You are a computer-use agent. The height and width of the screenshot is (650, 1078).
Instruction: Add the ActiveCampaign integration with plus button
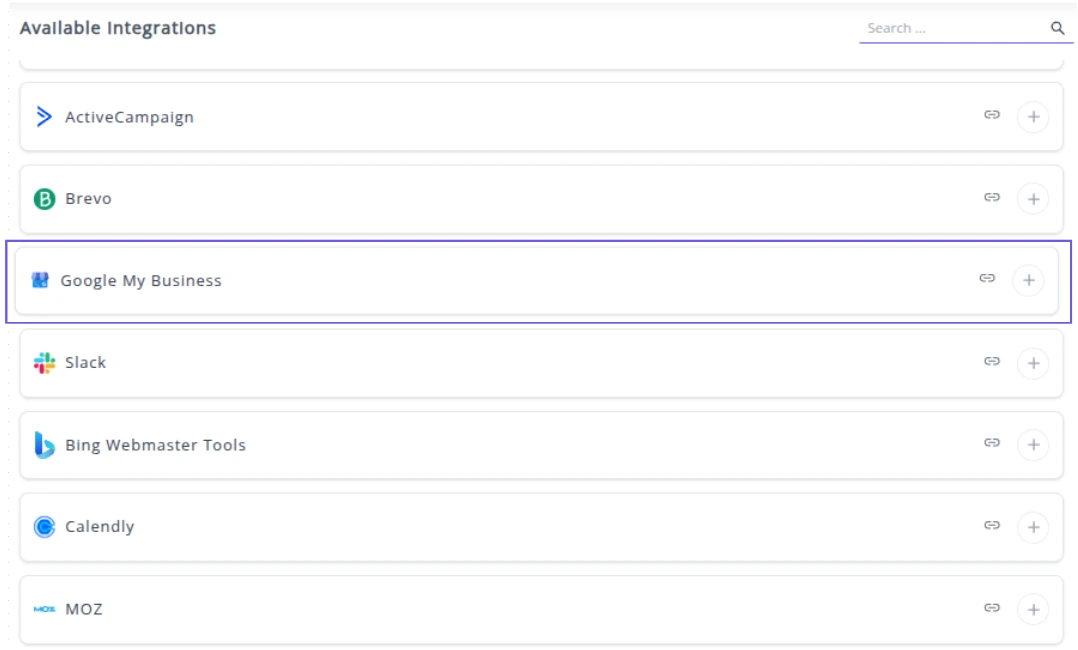click(x=1033, y=117)
